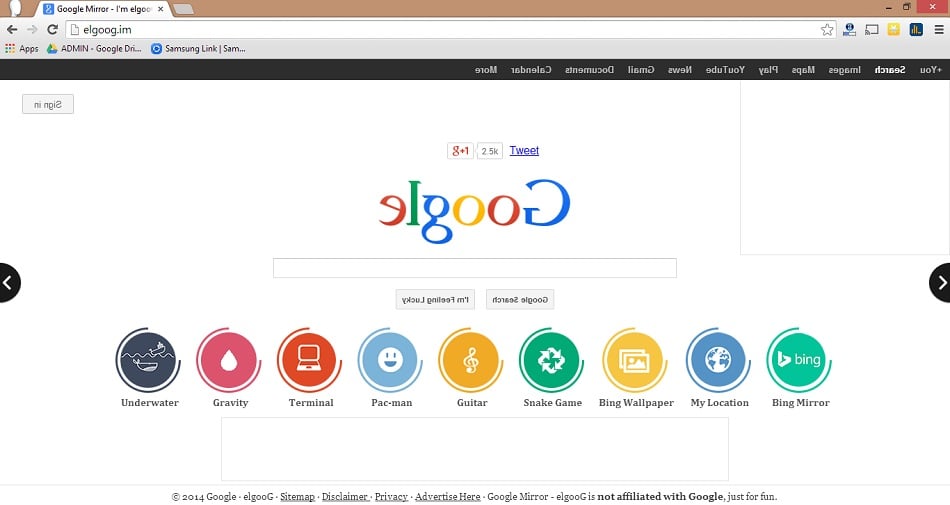This screenshot has height=505, width=950.
Task: Reload the elgoog.im page
Action: tap(53, 29)
